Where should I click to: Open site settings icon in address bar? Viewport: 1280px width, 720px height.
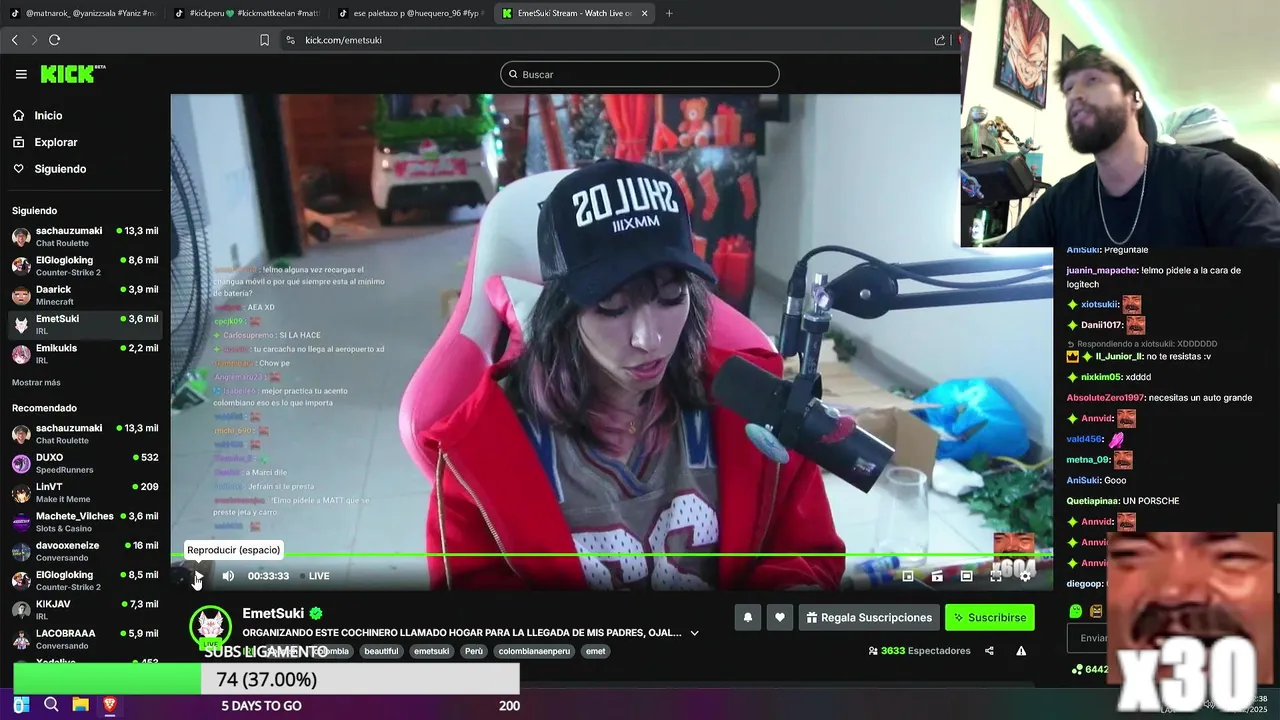pyautogui.click(x=290, y=40)
